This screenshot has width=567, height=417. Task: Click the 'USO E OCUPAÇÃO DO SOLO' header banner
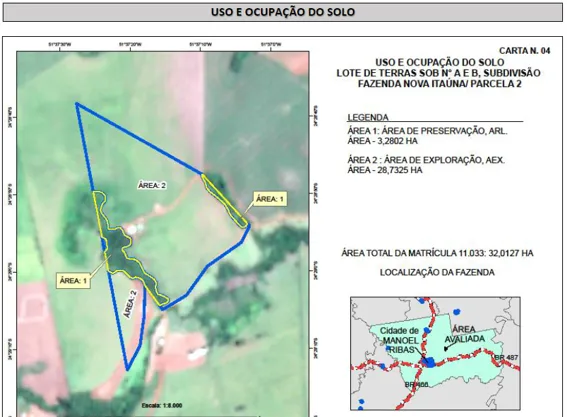283,12
